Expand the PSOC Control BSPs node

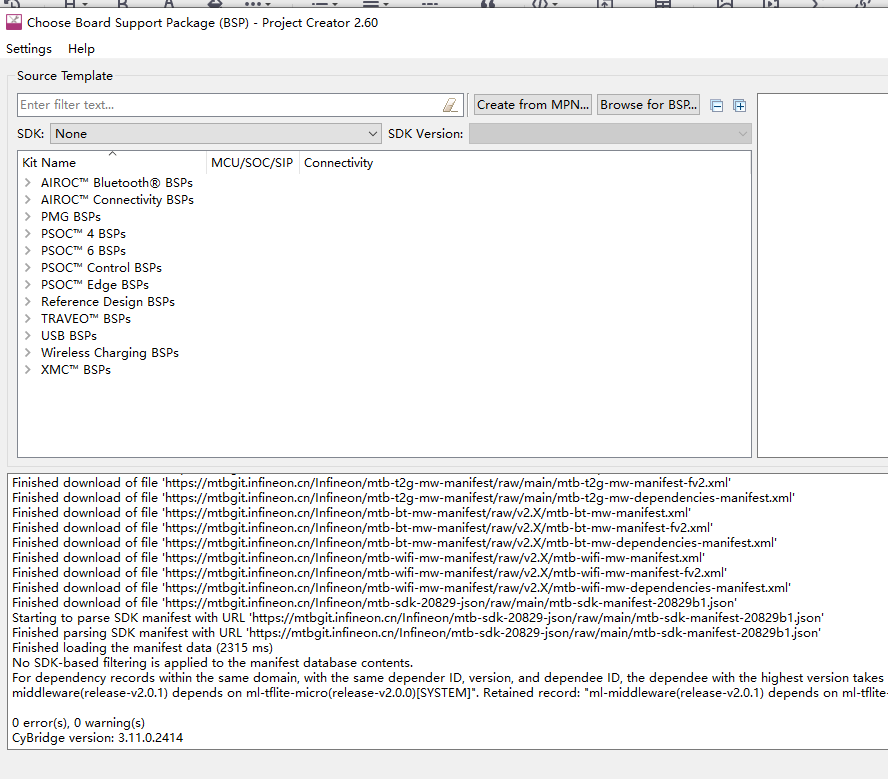click(x=28, y=268)
